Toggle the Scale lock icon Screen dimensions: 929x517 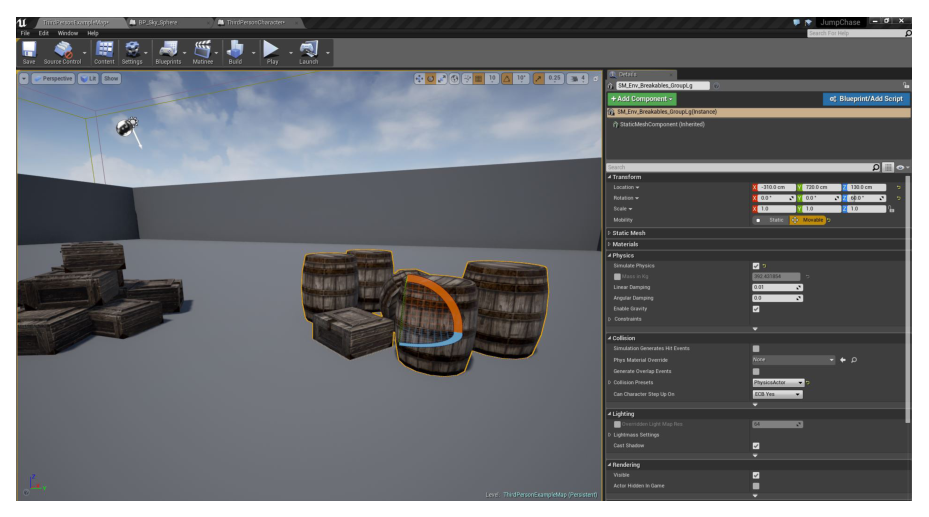[891, 208]
